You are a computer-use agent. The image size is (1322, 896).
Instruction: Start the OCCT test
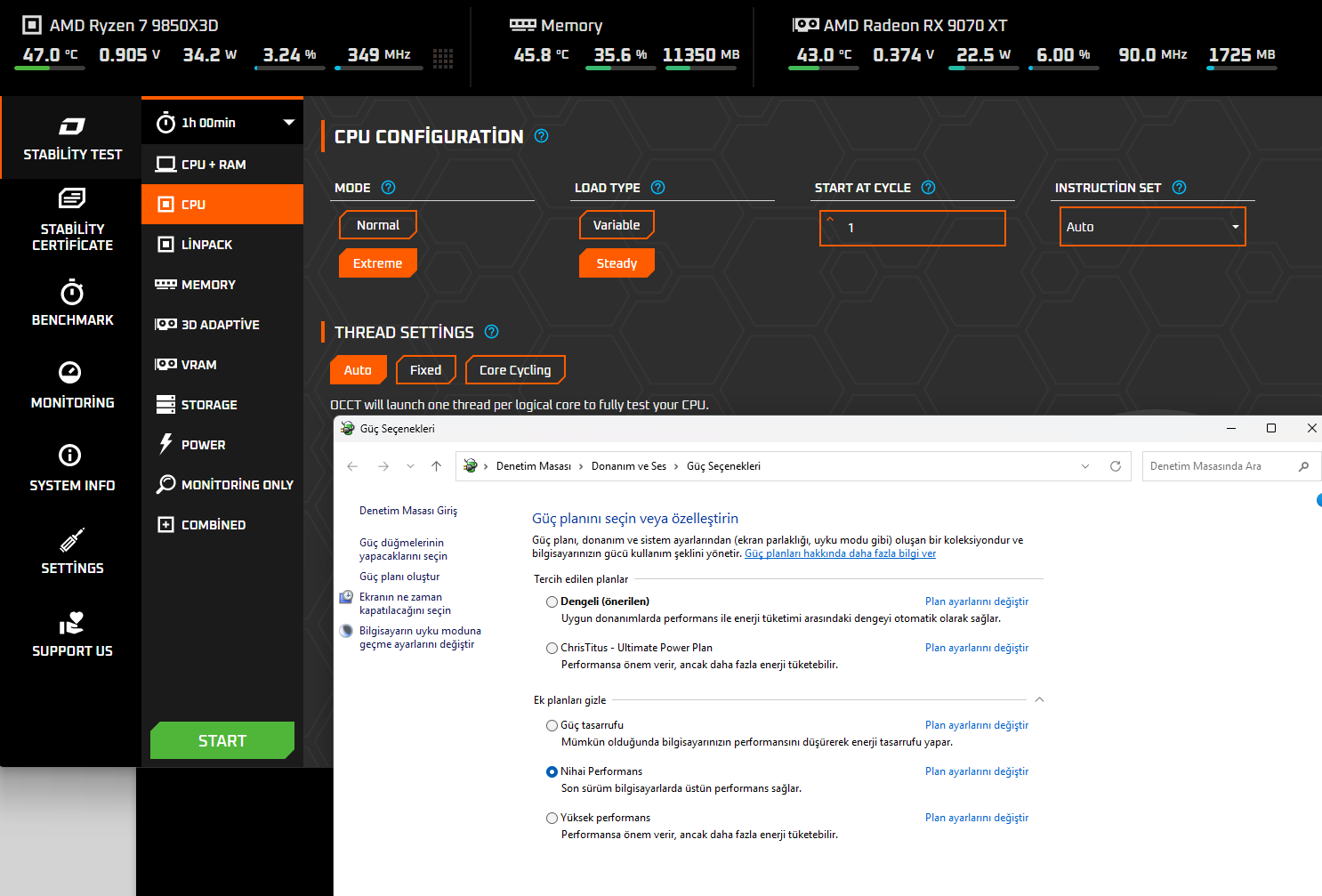coord(222,740)
